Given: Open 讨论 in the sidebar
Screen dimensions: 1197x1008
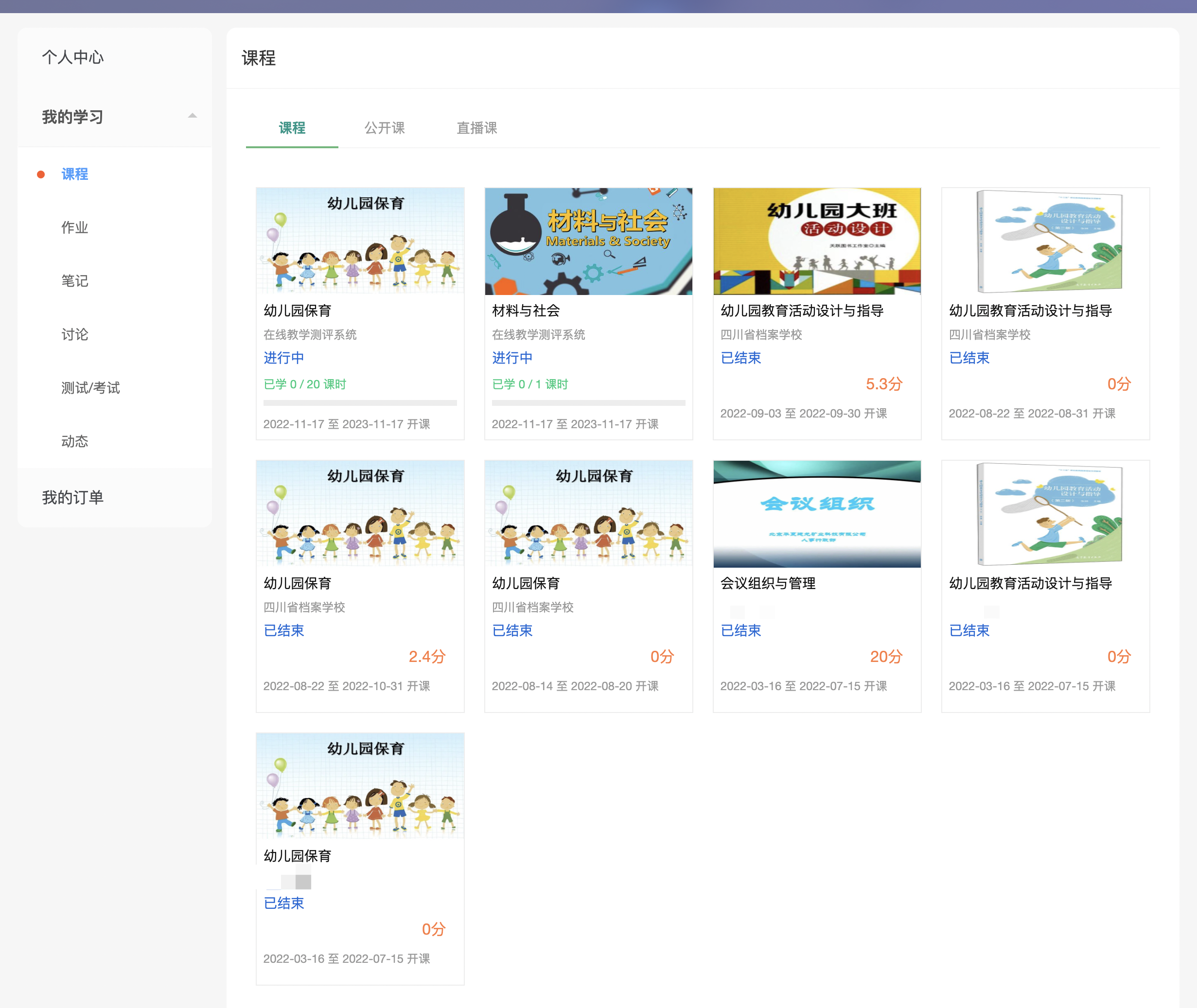Looking at the screenshot, I should pos(74,334).
